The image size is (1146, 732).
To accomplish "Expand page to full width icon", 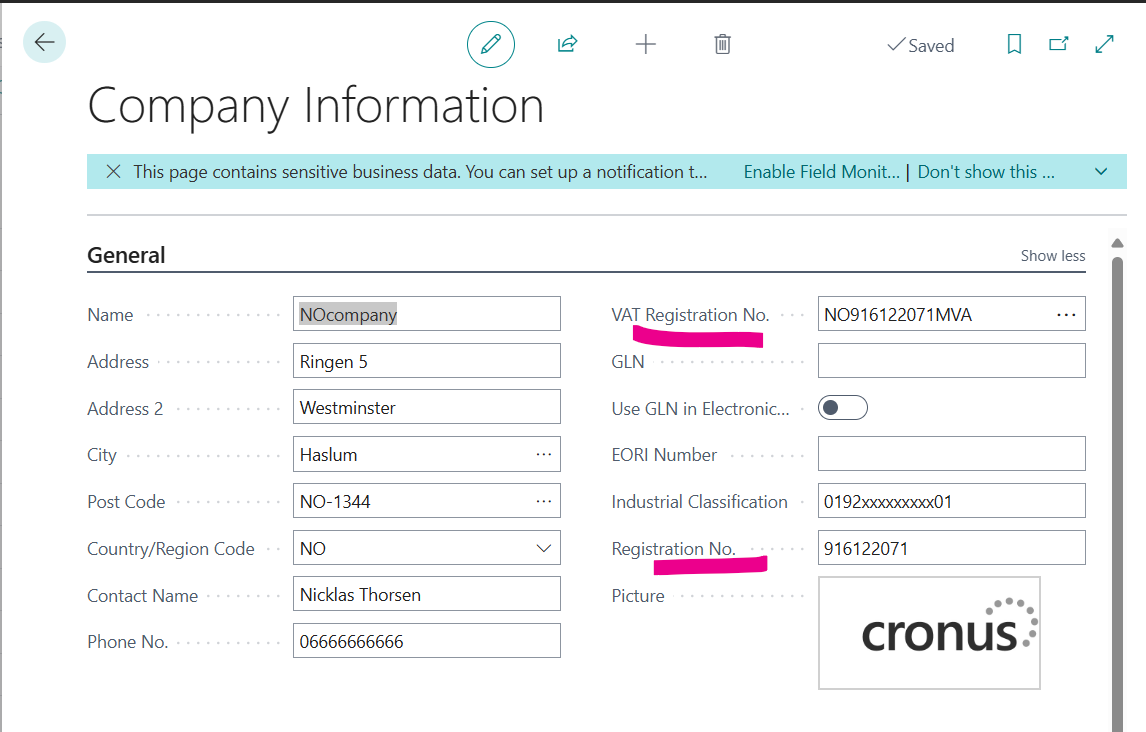I will pyautogui.click(x=1104, y=45).
